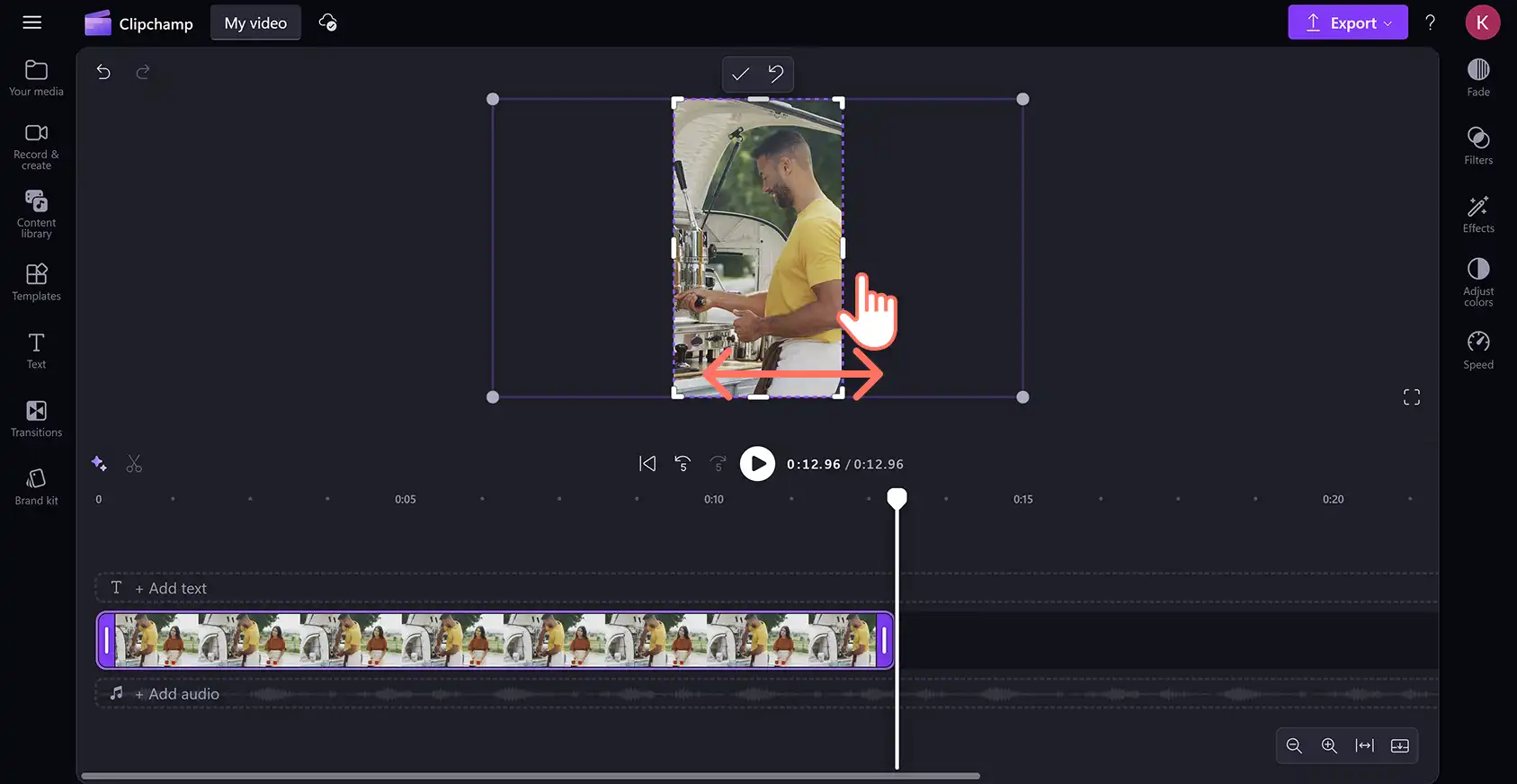The height and width of the screenshot is (784, 1517).
Task: Click + Add audio on timeline
Action: pyautogui.click(x=177, y=694)
